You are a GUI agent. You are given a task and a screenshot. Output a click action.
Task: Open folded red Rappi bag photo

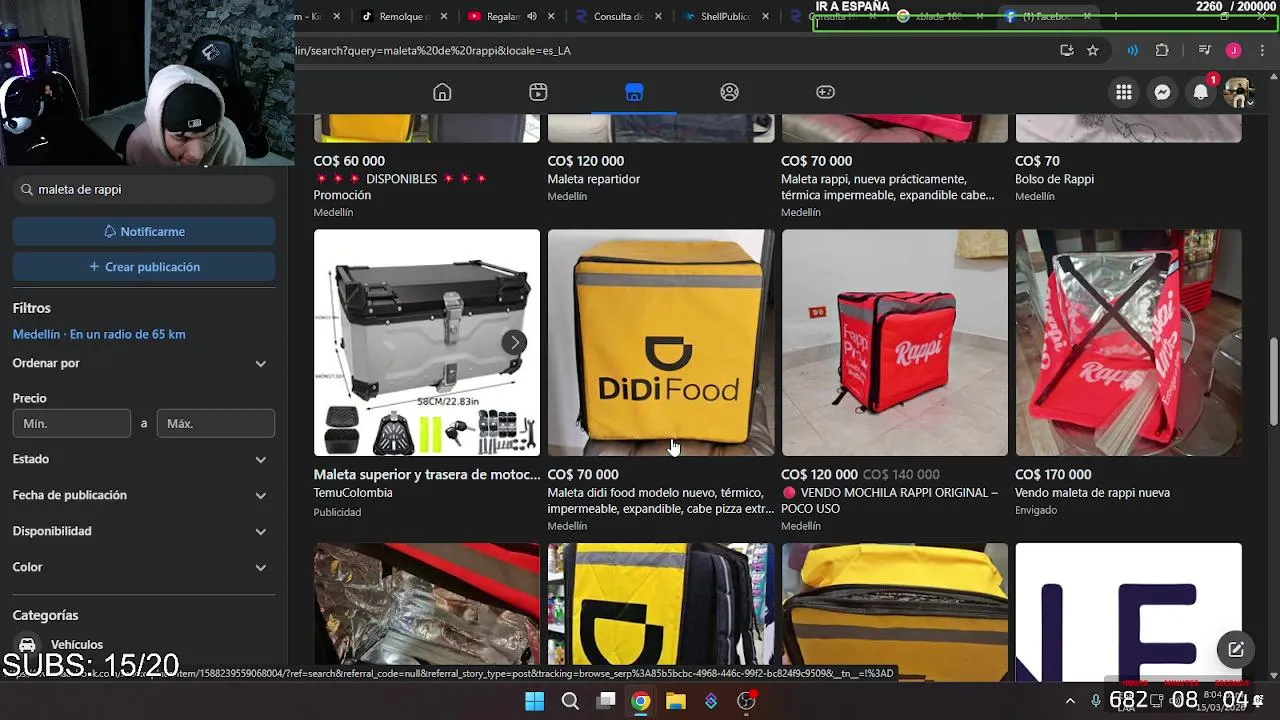(x=1129, y=343)
